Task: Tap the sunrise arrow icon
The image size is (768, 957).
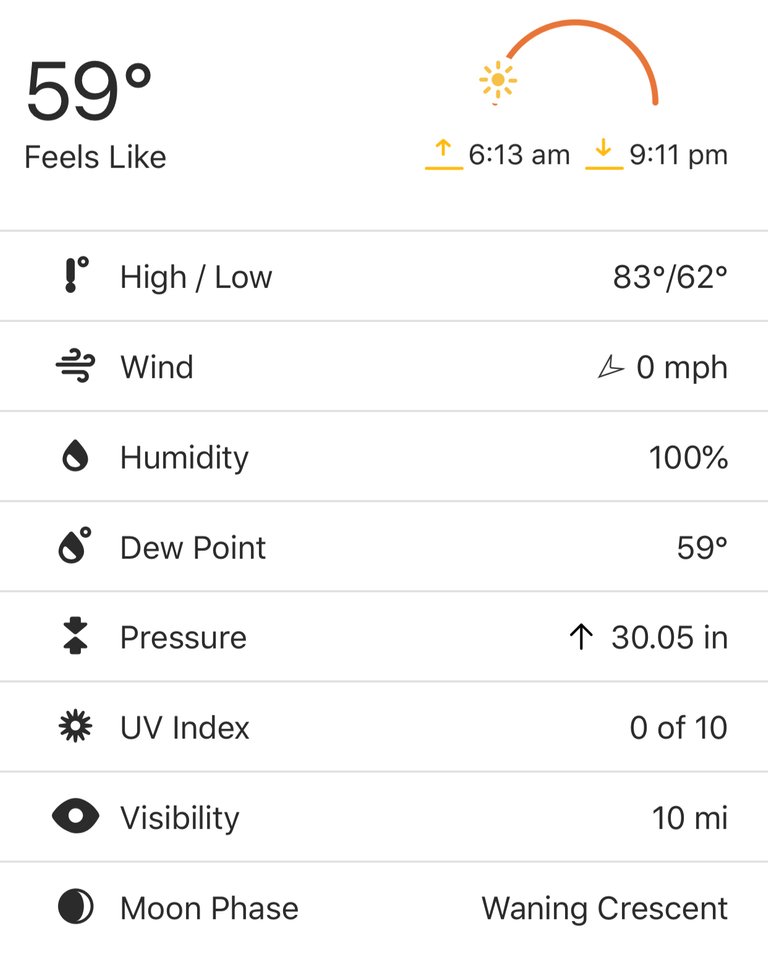Action: (x=444, y=155)
